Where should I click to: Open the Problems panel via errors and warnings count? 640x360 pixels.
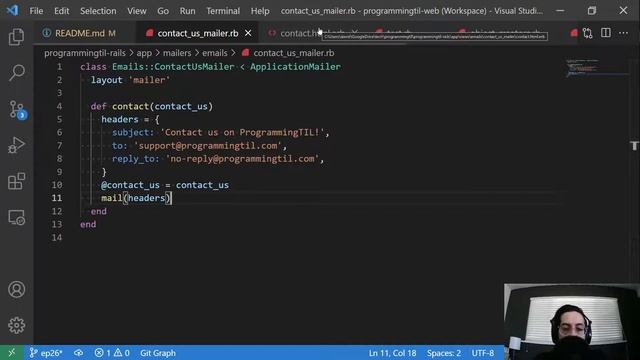coord(112,353)
